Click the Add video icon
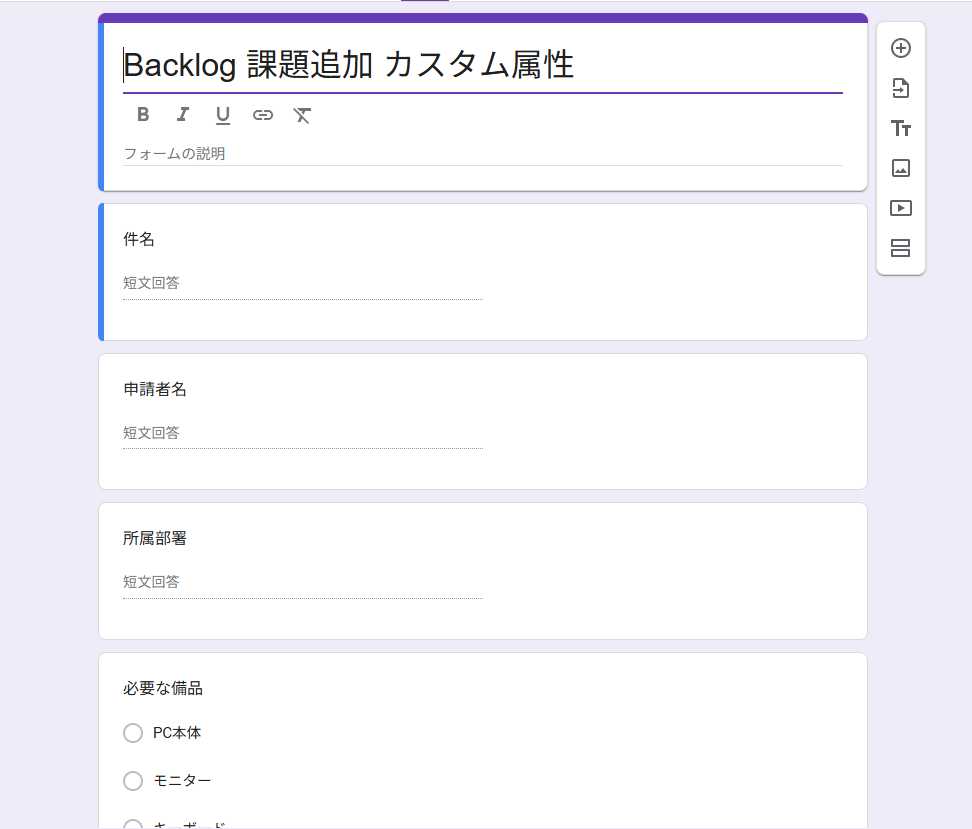This screenshot has height=829, width=972. 900,208
